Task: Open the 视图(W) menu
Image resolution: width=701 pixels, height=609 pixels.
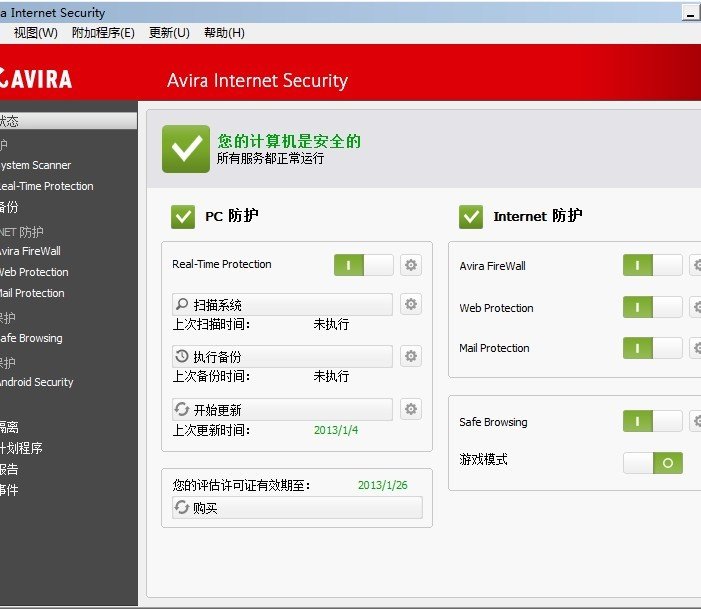Action: click(x=35, y=33)
